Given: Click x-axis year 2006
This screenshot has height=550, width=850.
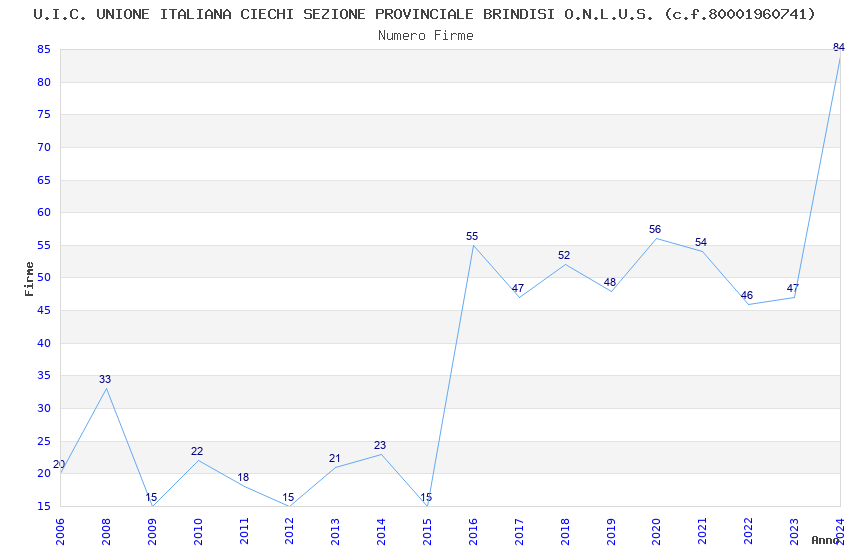Looking at the screenshot, I should (60, 531).
